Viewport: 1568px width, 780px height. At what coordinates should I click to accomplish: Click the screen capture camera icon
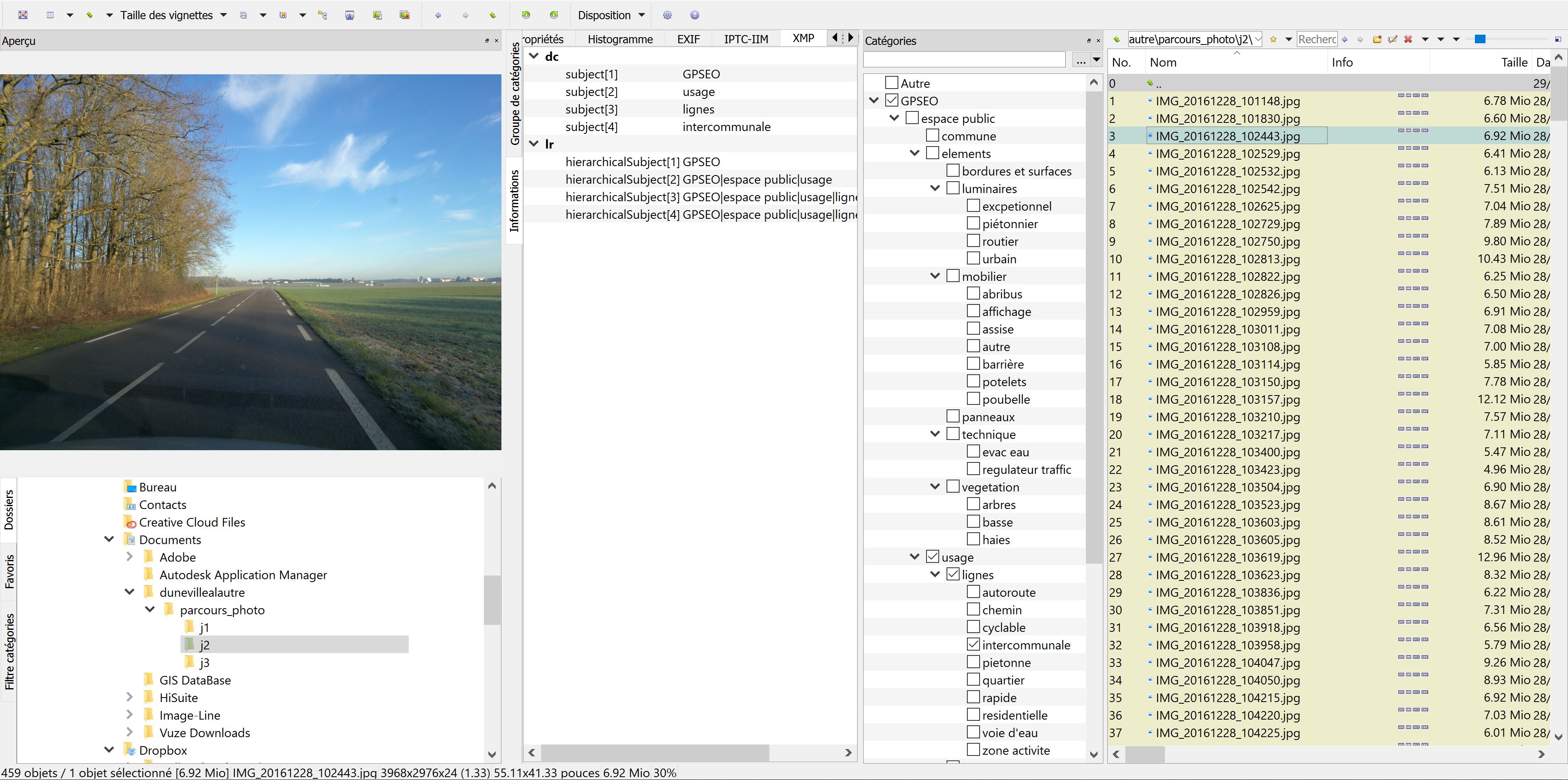click(x=350, y=15)
